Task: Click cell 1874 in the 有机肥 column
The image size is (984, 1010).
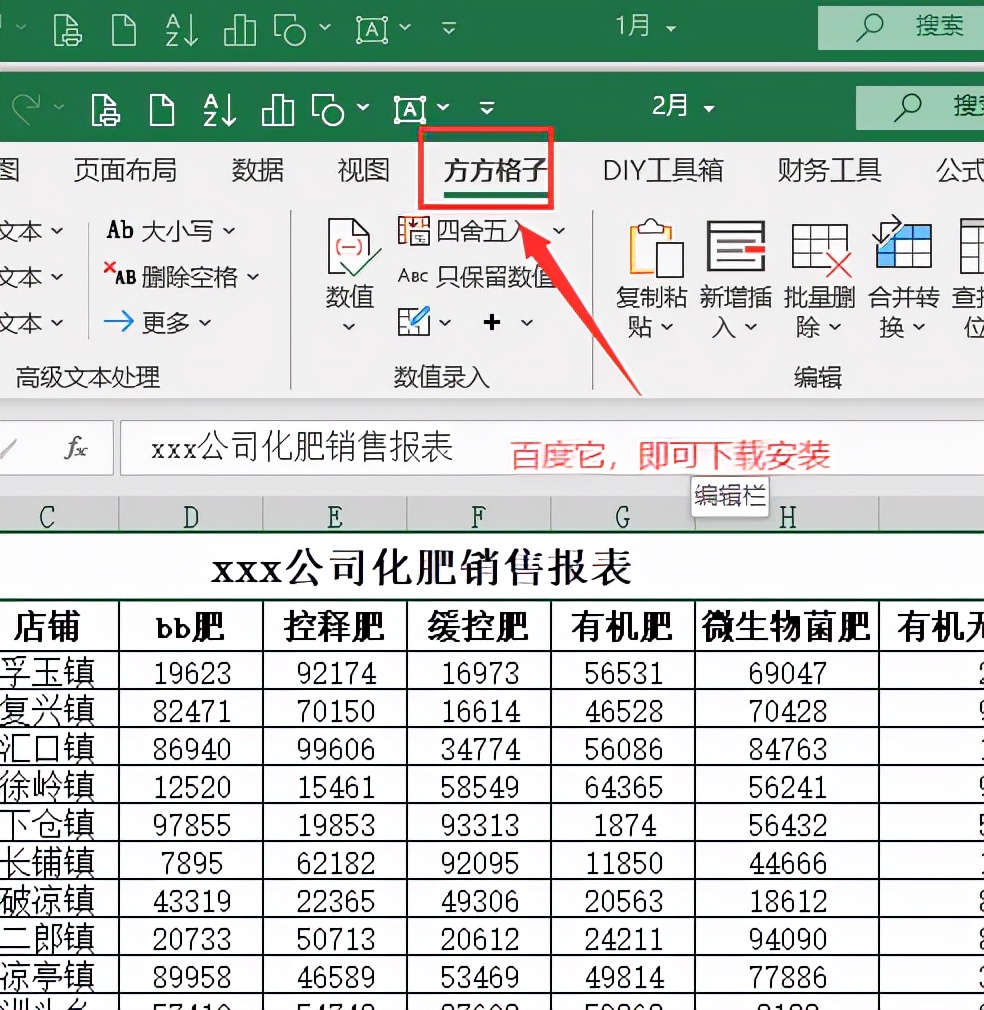Action: (623, 824)
